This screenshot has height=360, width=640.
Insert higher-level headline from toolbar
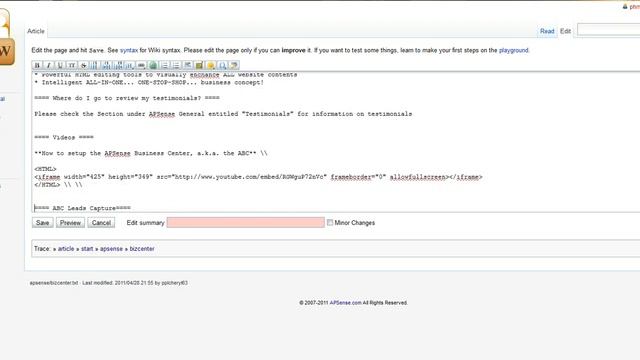point(118,65)
